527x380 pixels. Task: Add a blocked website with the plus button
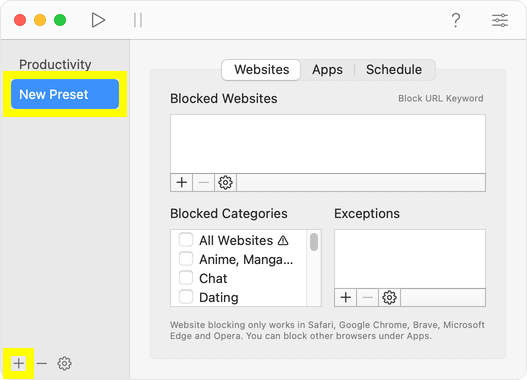(181, 182)
